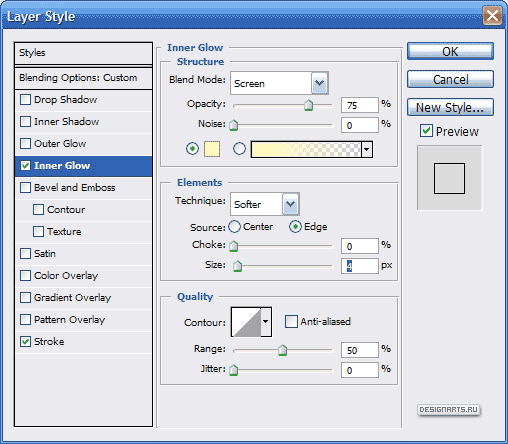The width and height of the screenshot is (508, 444).
Task: Click the Cancel button
Action: click(x=450, y=79)
